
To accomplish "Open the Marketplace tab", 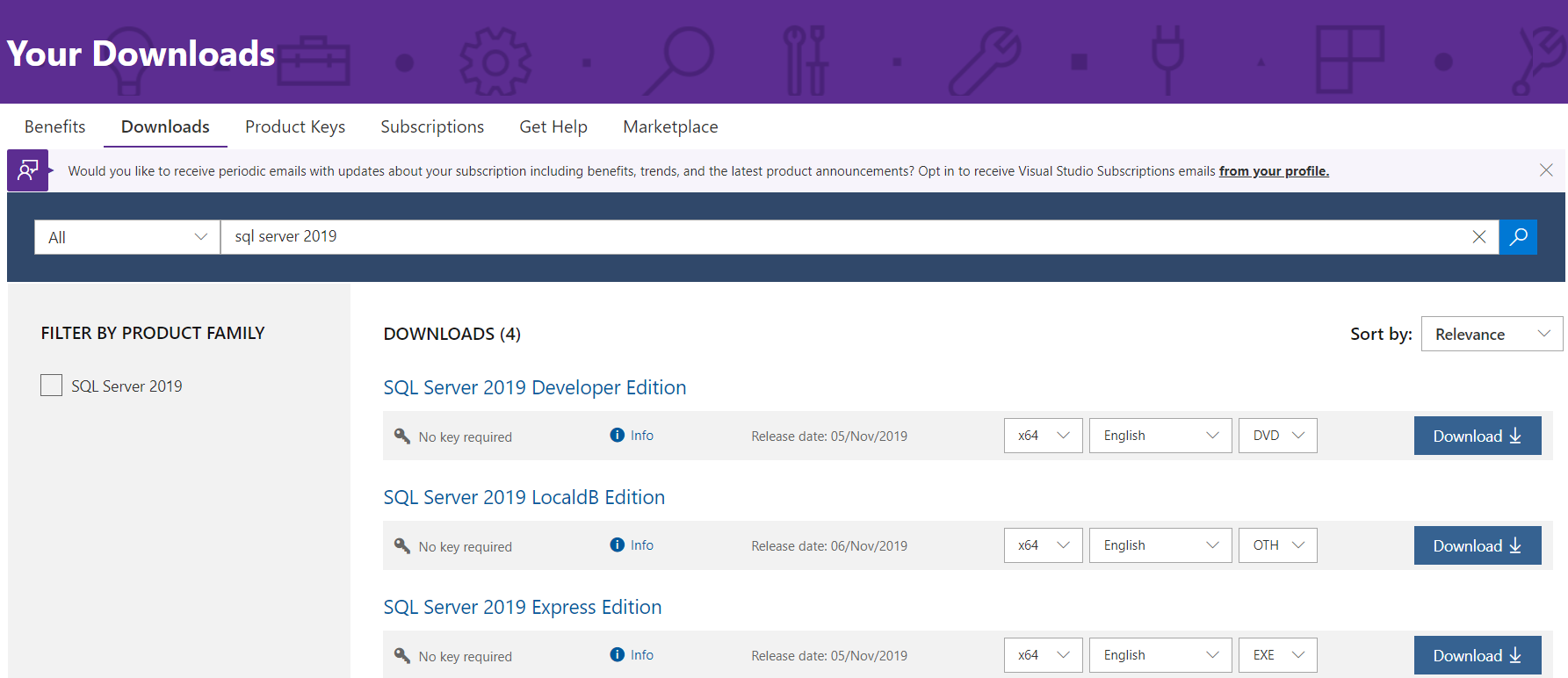I will 670,127.
